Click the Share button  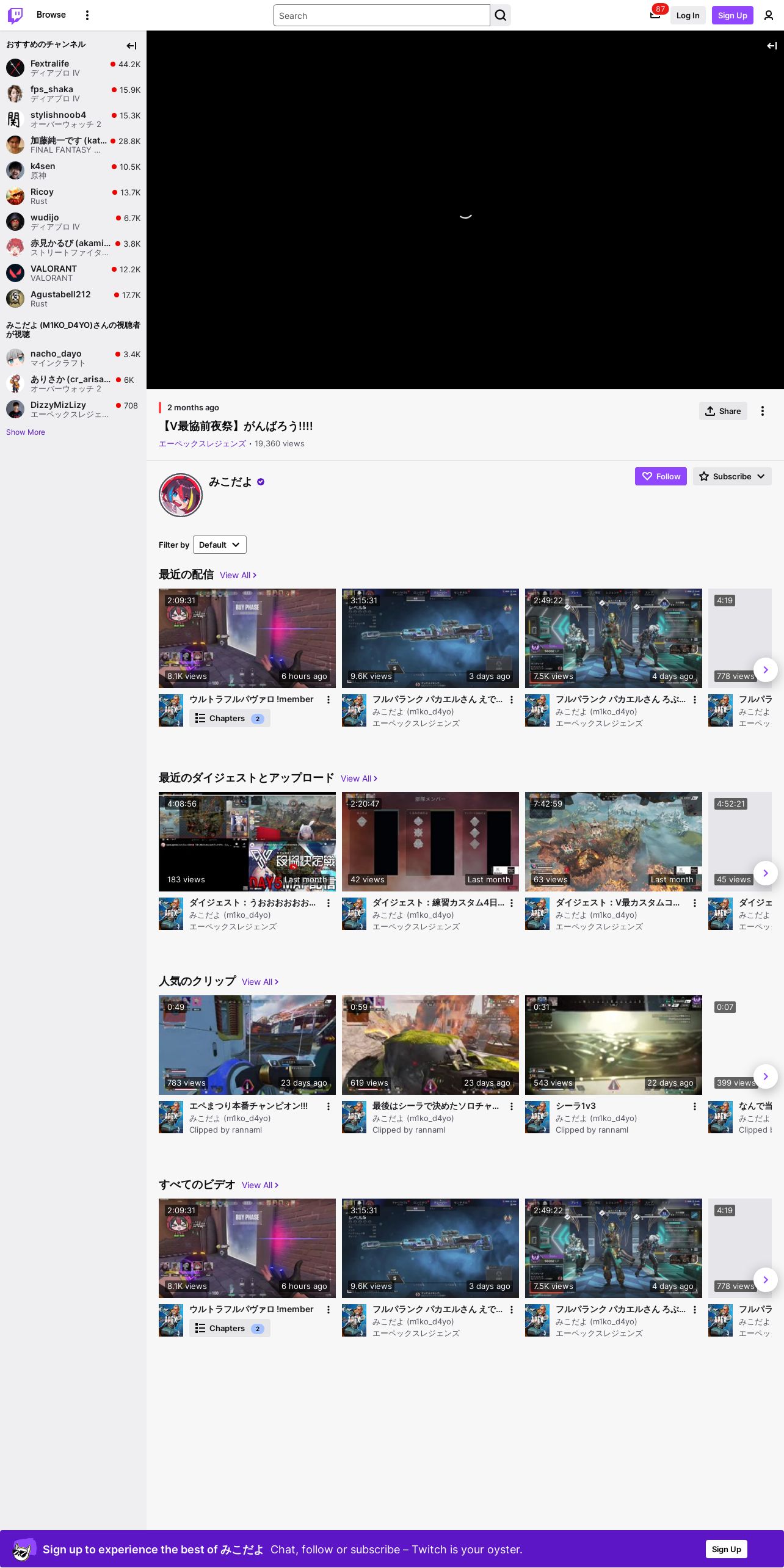(723, 411)
